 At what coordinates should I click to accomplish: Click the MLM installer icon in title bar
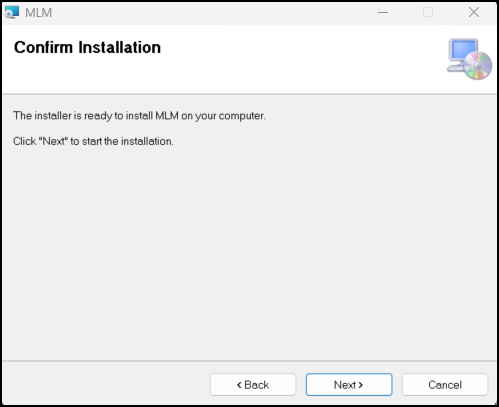[12, 13]
